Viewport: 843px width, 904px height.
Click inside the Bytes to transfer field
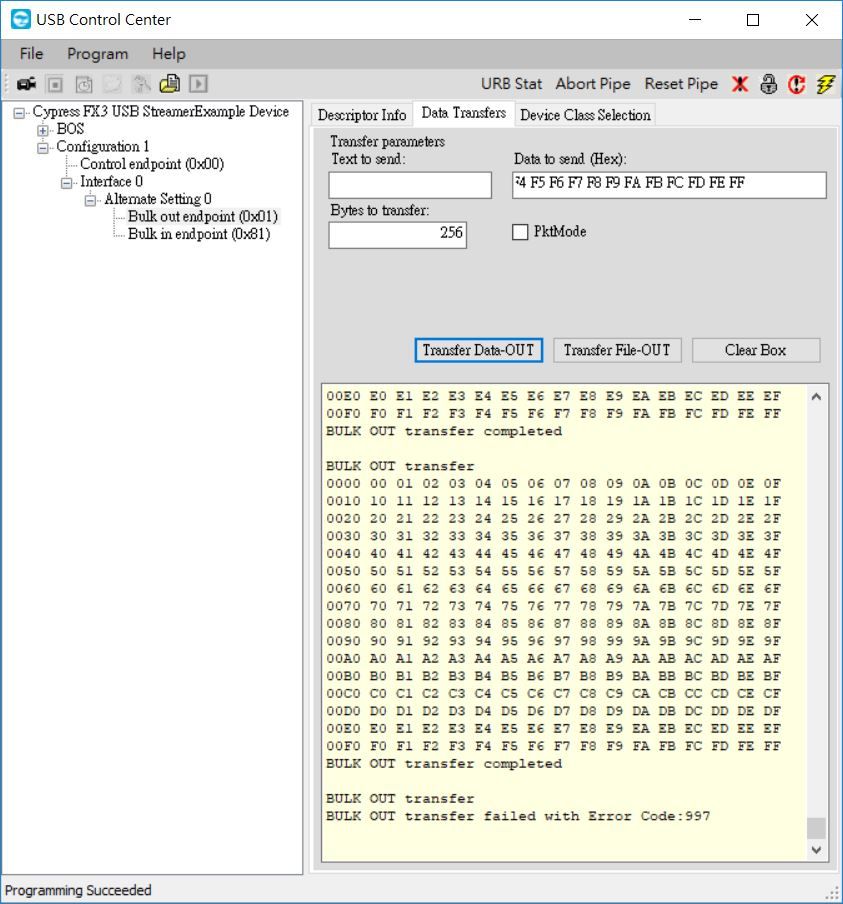396,235
